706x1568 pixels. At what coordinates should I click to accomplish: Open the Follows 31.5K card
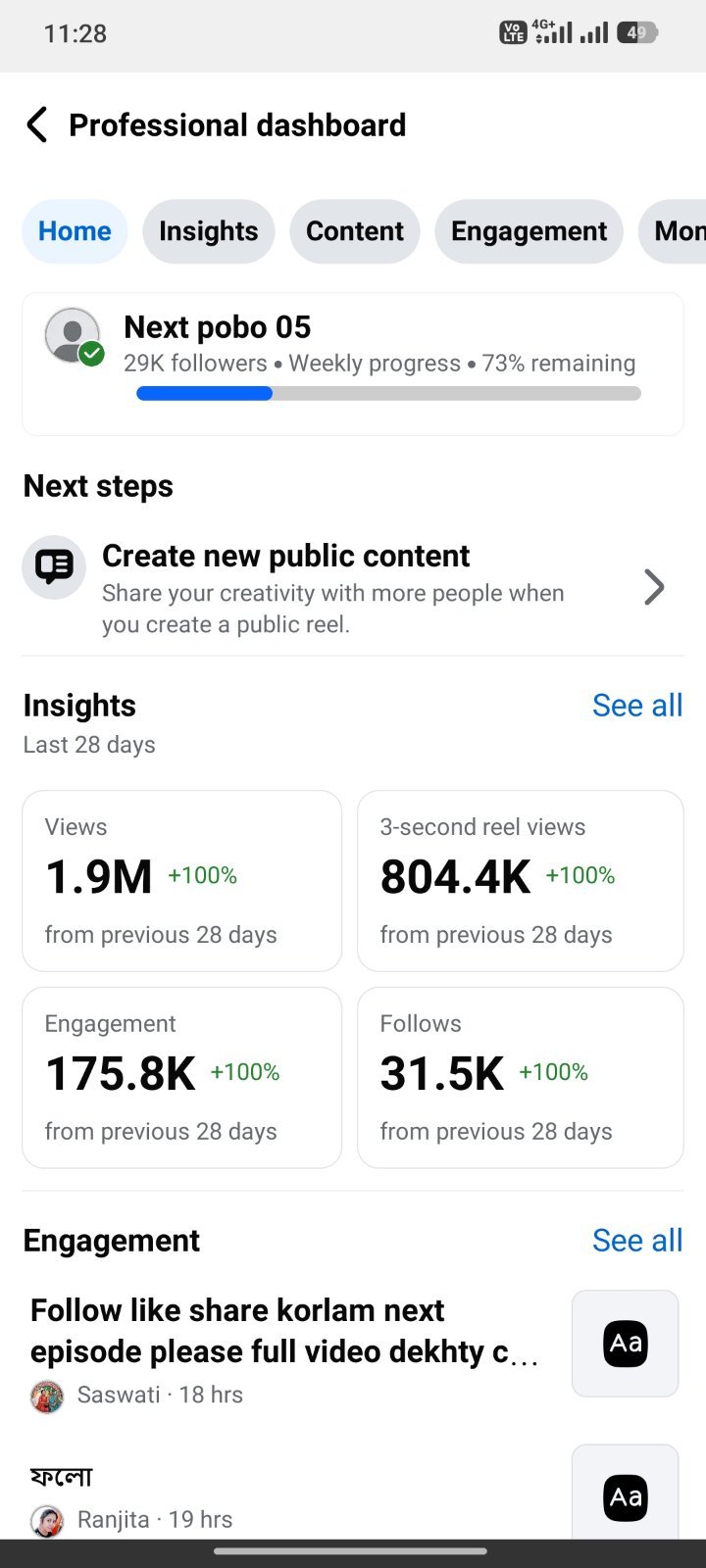[521, 1077]
